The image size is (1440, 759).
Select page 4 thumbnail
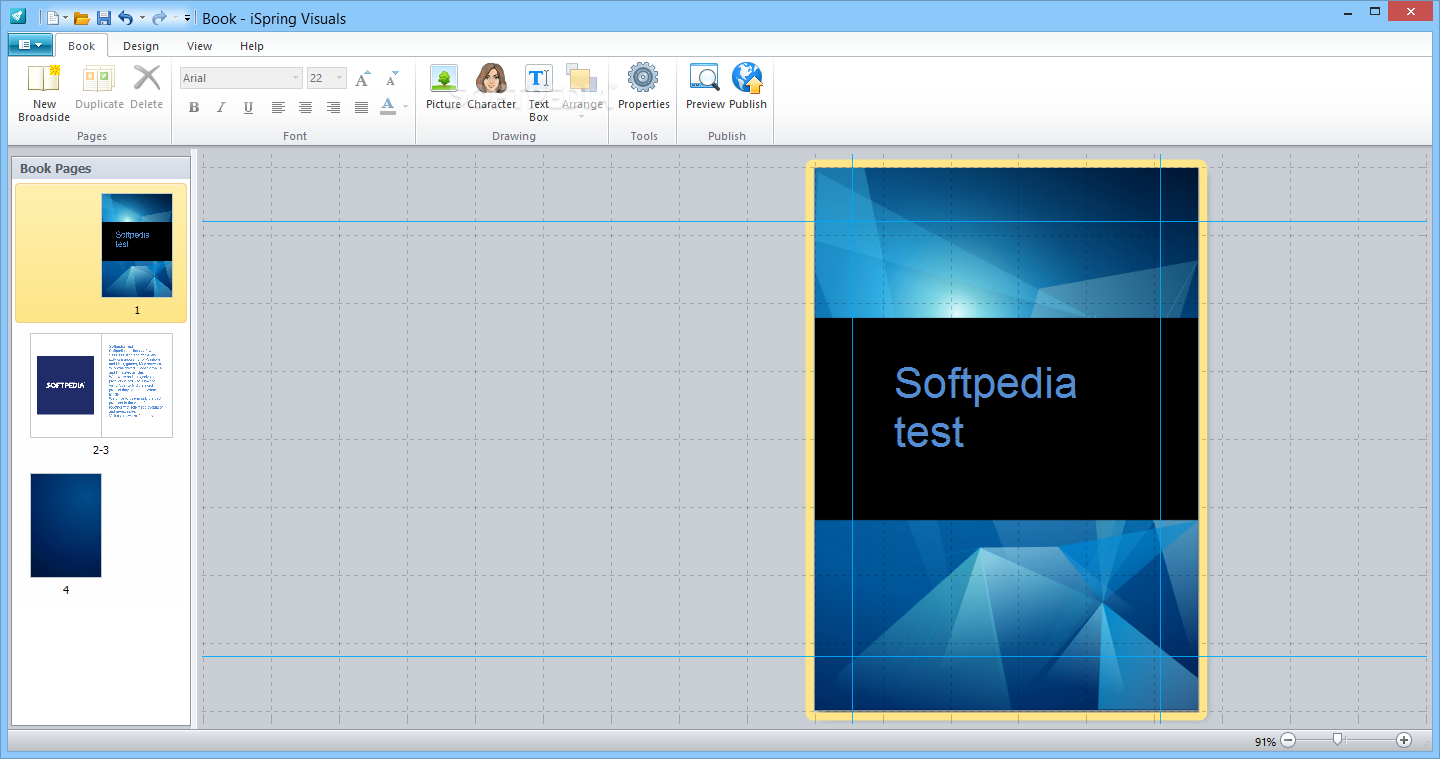click(x=66, y=525)
